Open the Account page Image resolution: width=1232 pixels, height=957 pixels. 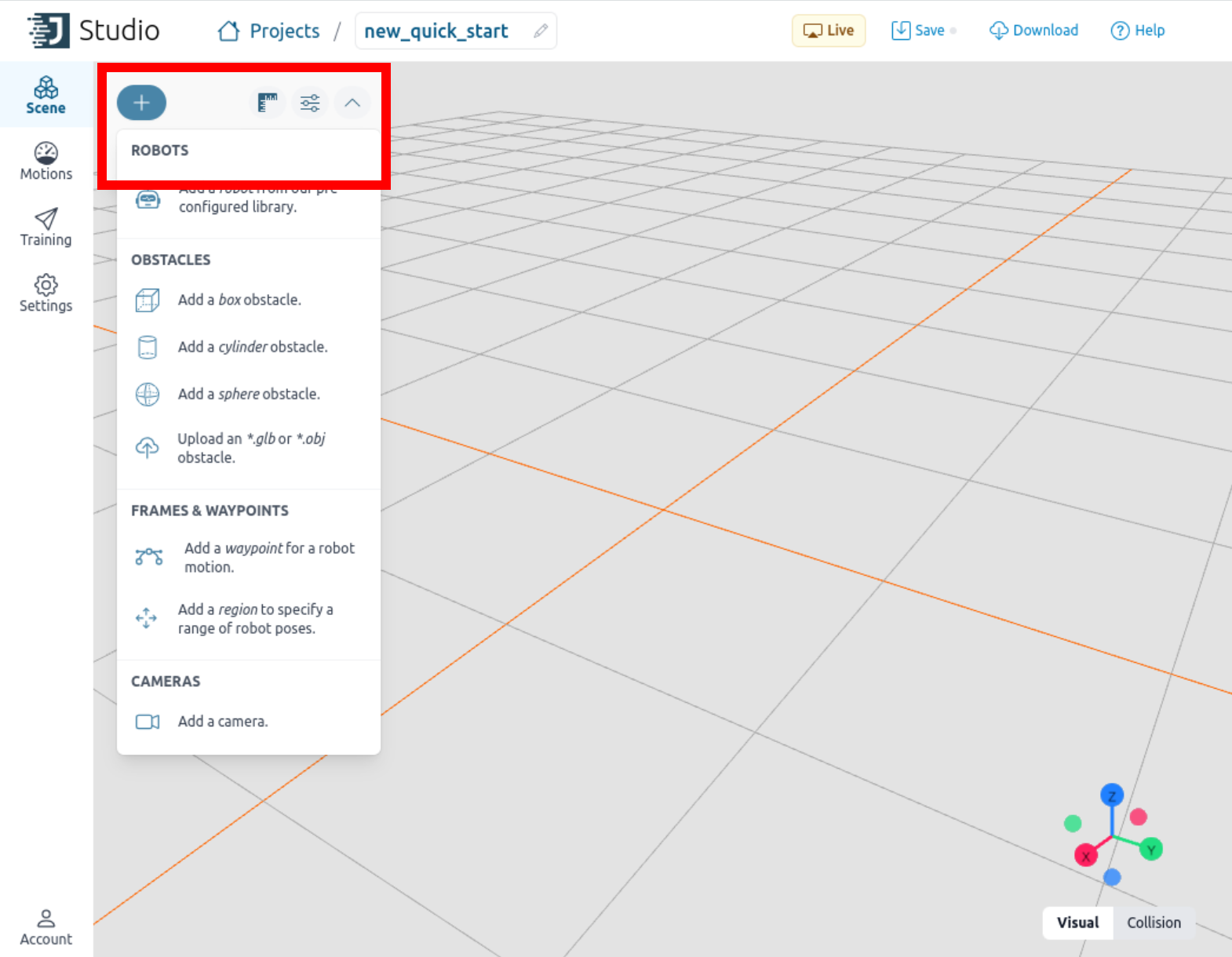point(46,927)
